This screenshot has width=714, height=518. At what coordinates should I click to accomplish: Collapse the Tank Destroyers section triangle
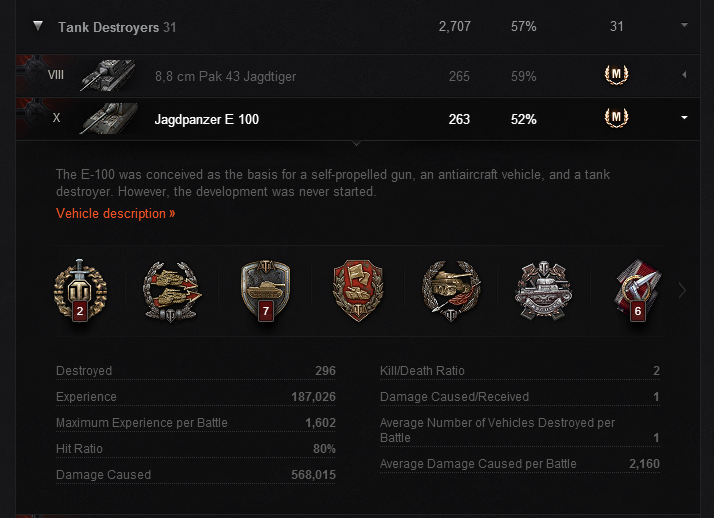click(x=38, y=27)
